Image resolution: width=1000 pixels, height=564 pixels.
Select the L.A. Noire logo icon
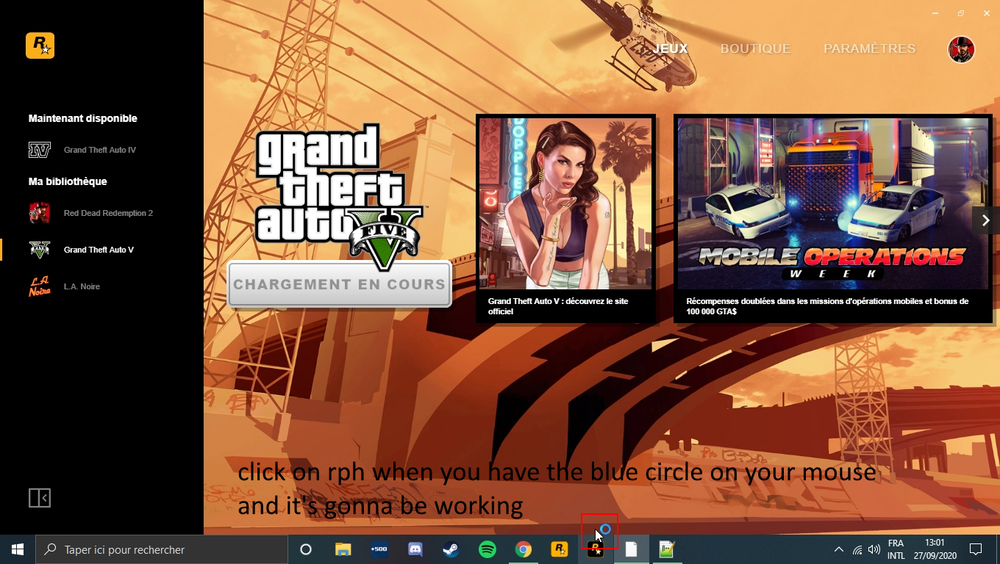click(x=39, y=286)
